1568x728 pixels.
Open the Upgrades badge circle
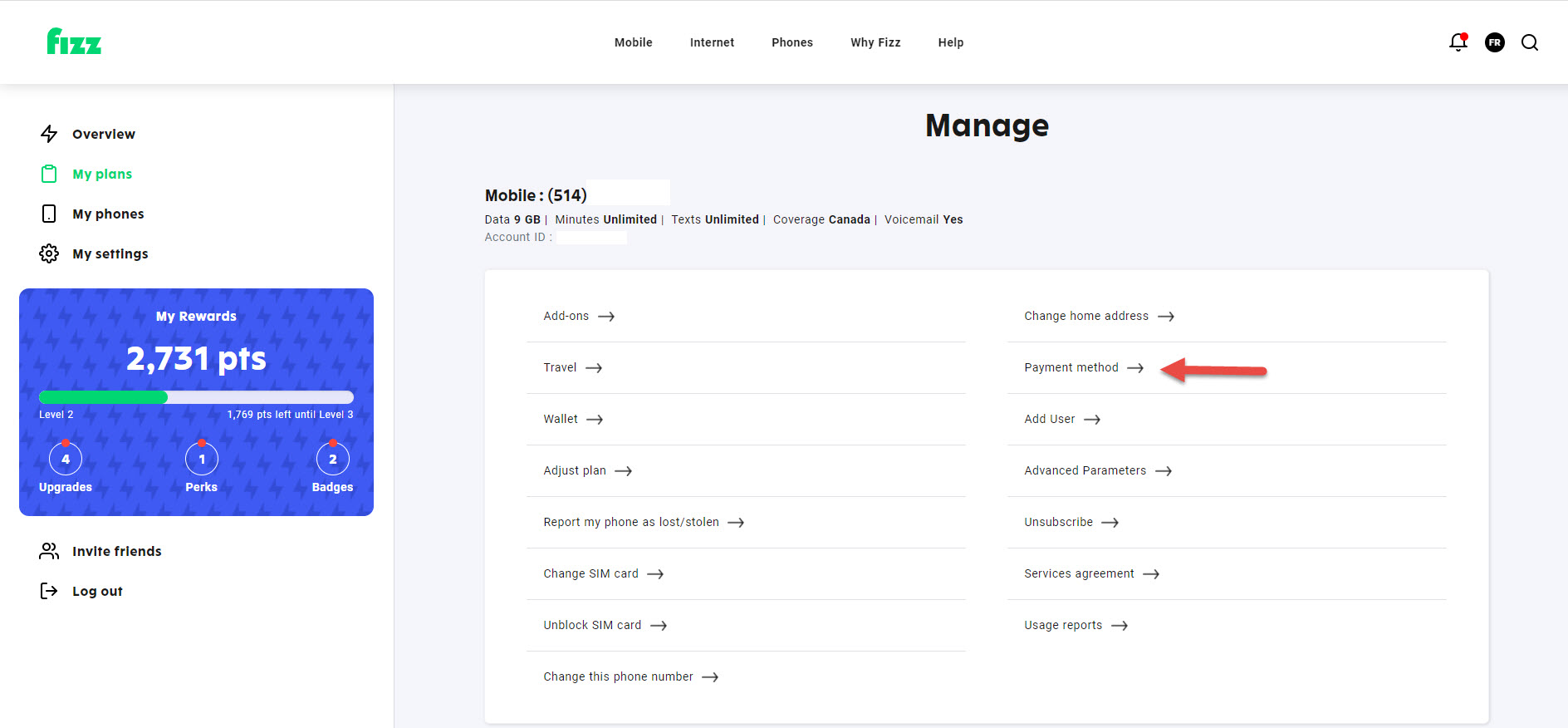point(66,459)
